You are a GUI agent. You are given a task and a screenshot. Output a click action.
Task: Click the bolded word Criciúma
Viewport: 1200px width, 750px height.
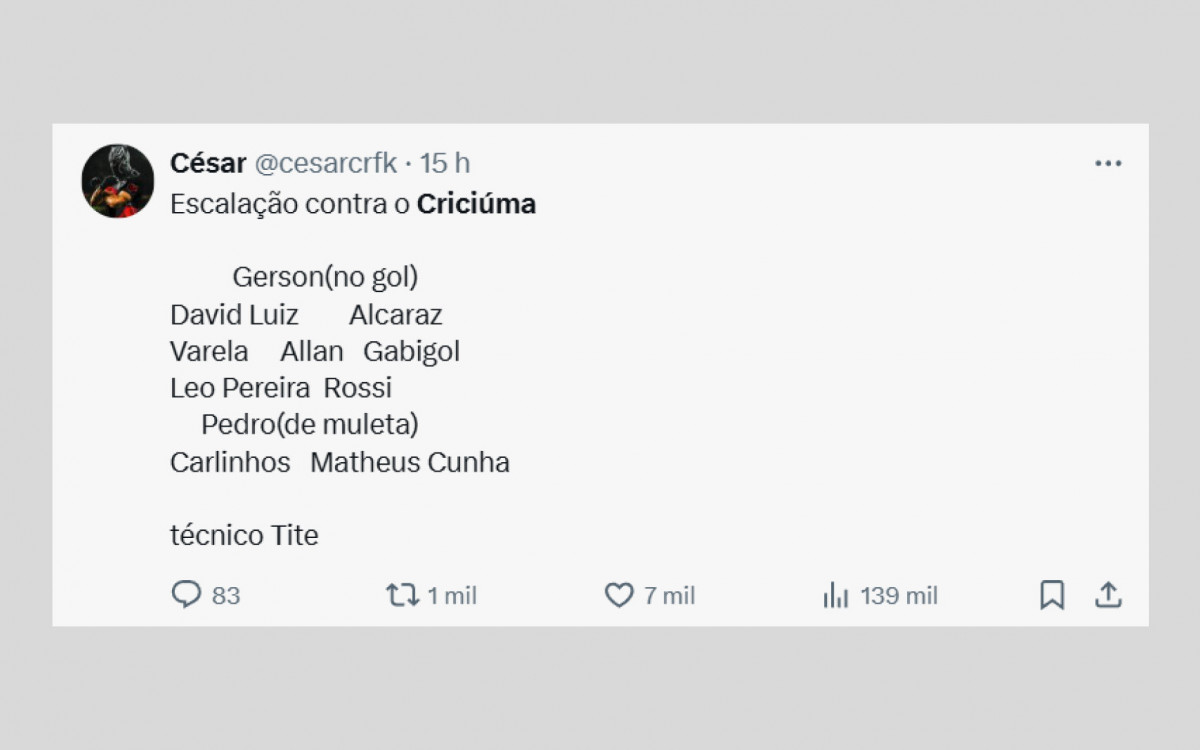coord(477,204)
